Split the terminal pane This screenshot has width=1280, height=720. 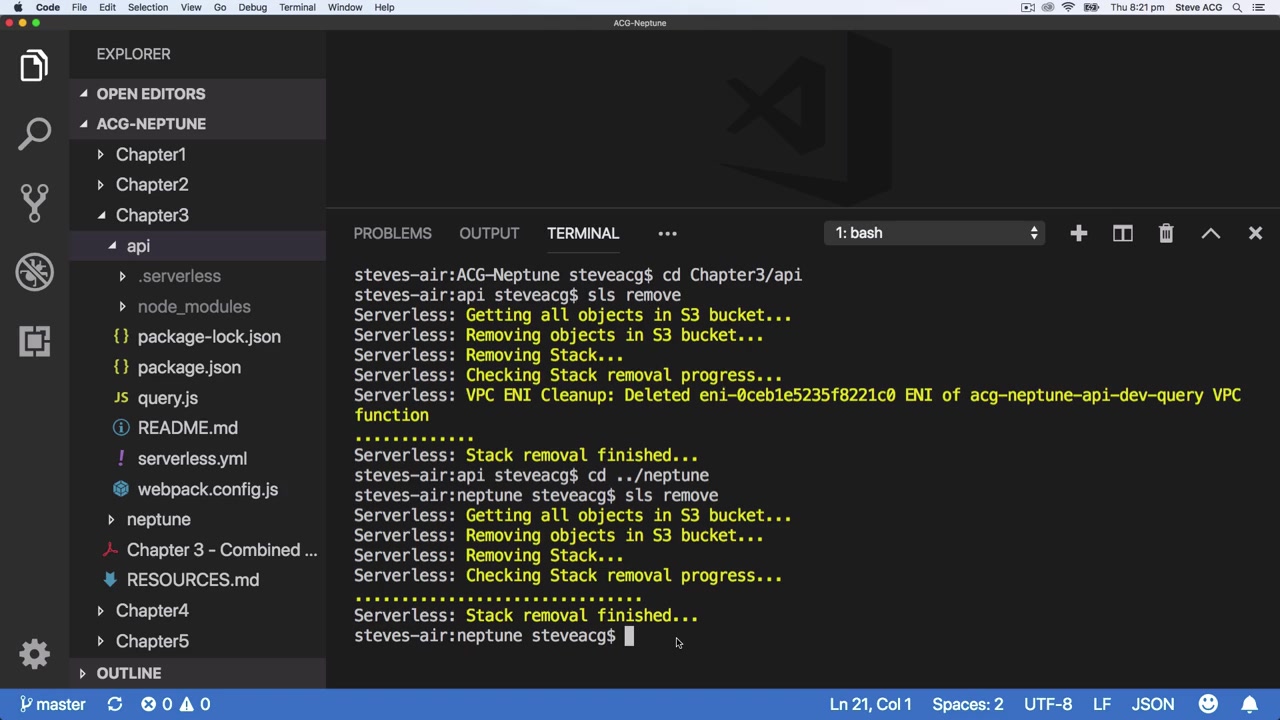pos(1122,233)
